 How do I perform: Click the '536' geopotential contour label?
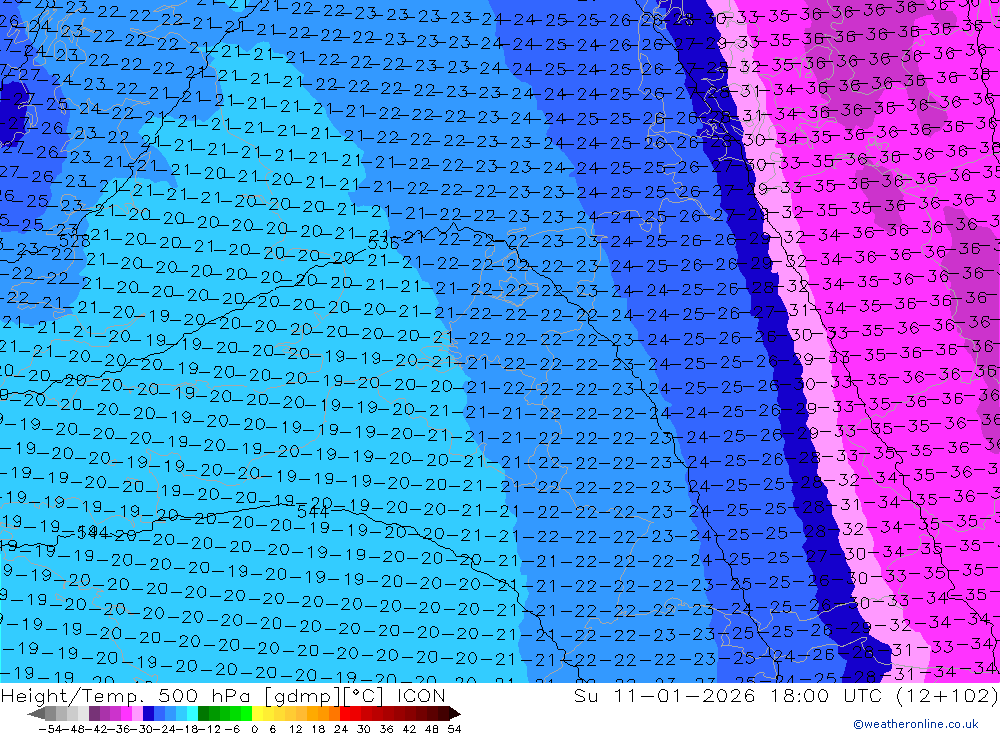[383, 243]
